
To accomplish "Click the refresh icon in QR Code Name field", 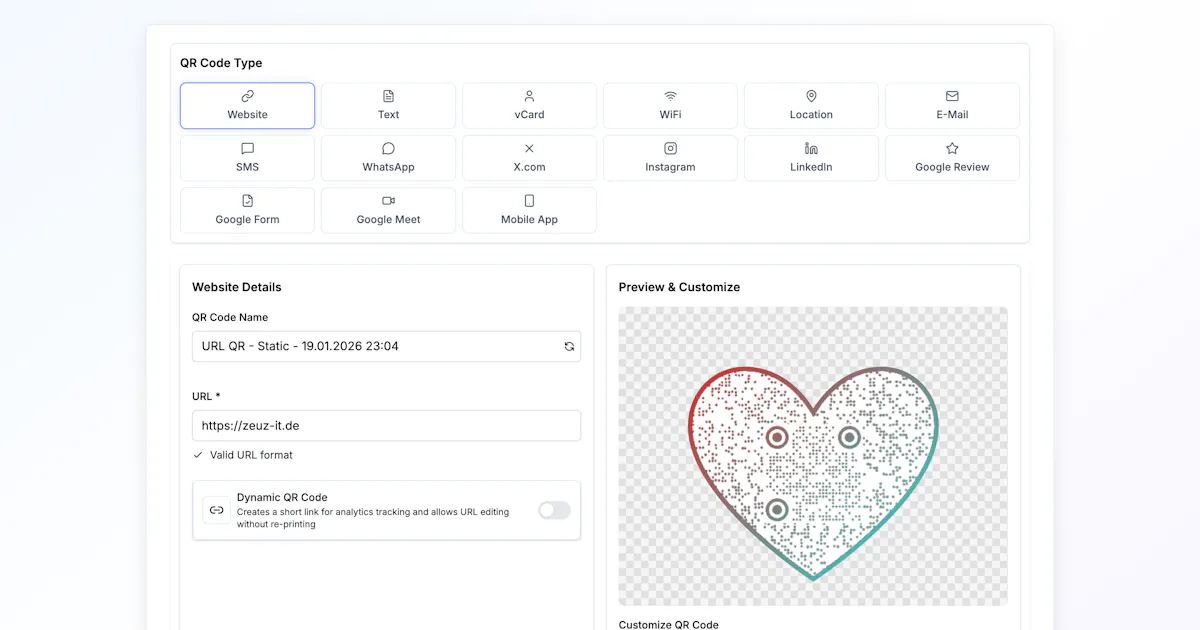I will coord(569,346).
